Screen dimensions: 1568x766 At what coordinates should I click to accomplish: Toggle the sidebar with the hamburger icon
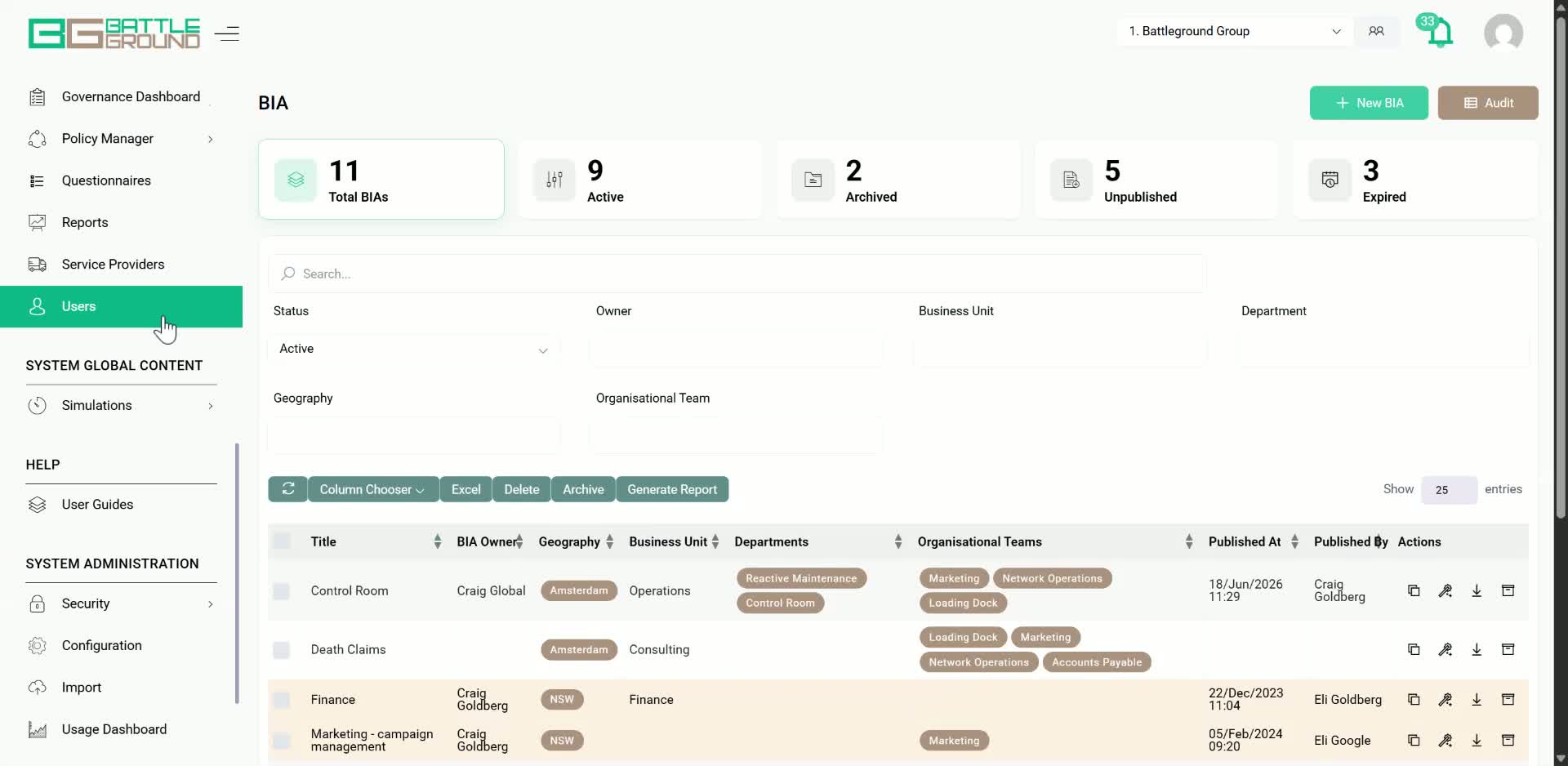pos(227,33)
